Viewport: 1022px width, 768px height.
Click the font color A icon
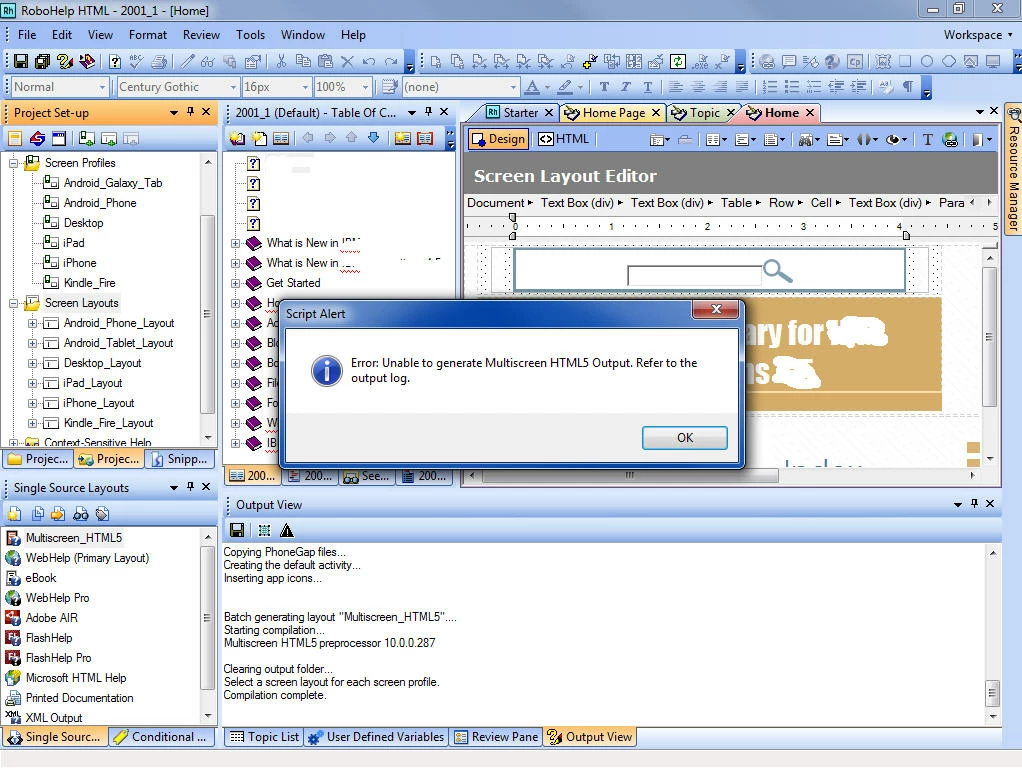[533, 87]
